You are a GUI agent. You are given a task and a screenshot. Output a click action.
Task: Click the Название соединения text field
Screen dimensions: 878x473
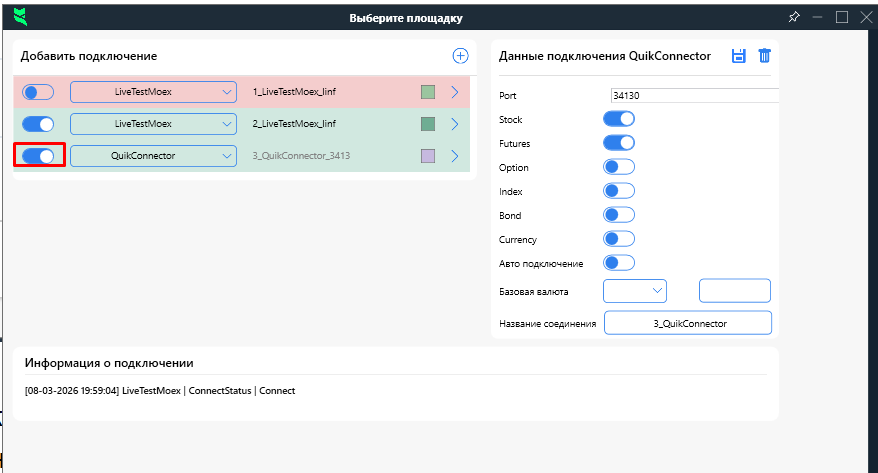[x=688, y=323]
